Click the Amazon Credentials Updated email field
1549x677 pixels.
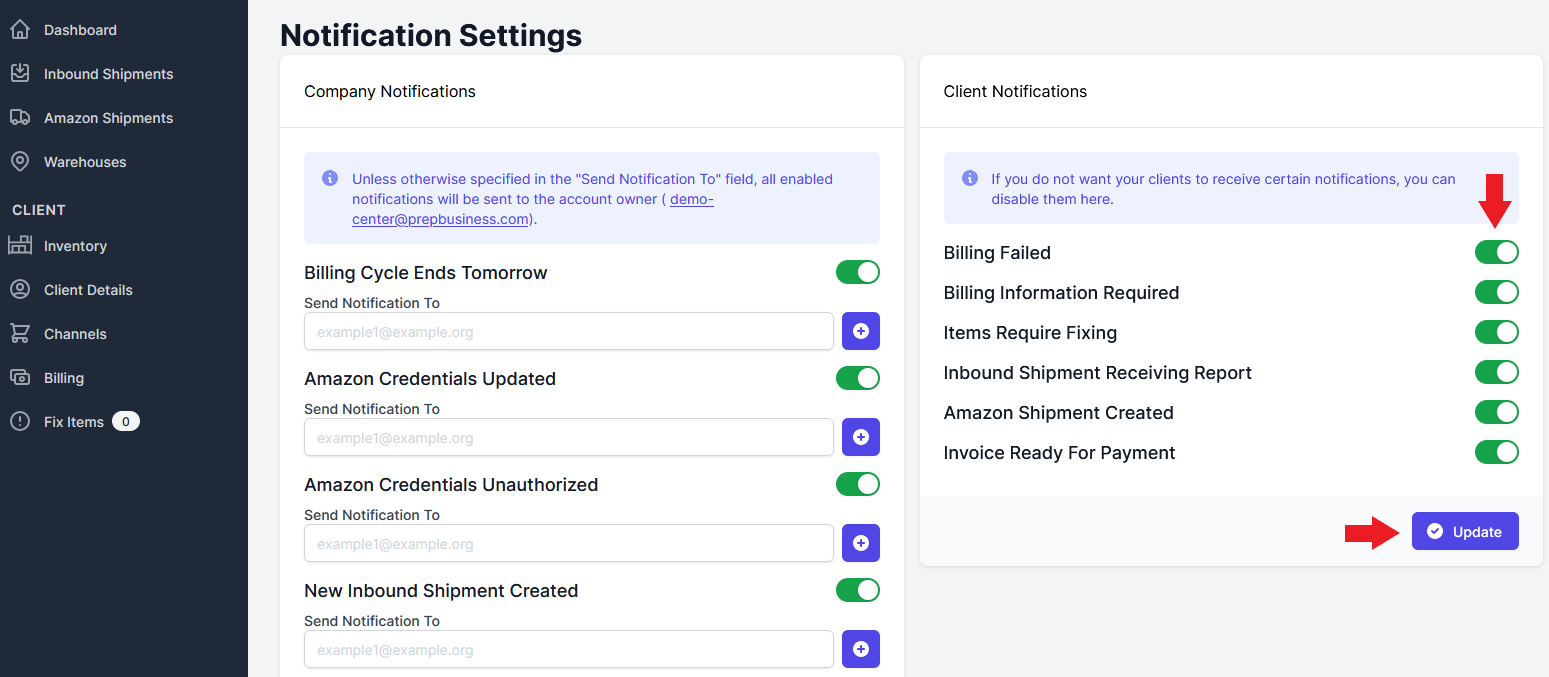[x=568, y=437]
